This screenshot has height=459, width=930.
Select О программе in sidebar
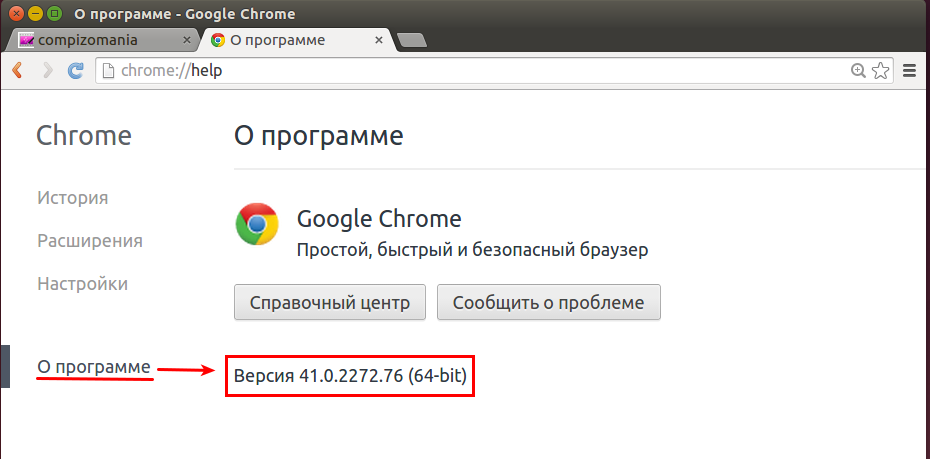[94, 367]
